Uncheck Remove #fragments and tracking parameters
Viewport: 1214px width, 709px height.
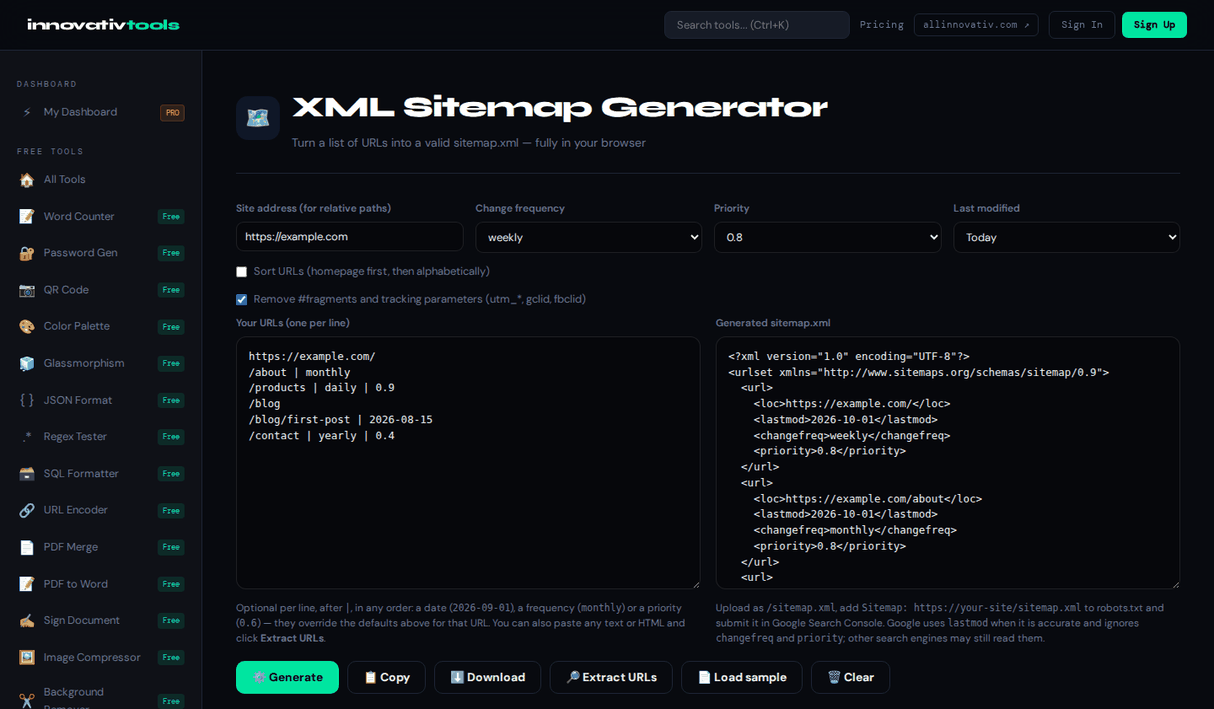pos(241,299)
